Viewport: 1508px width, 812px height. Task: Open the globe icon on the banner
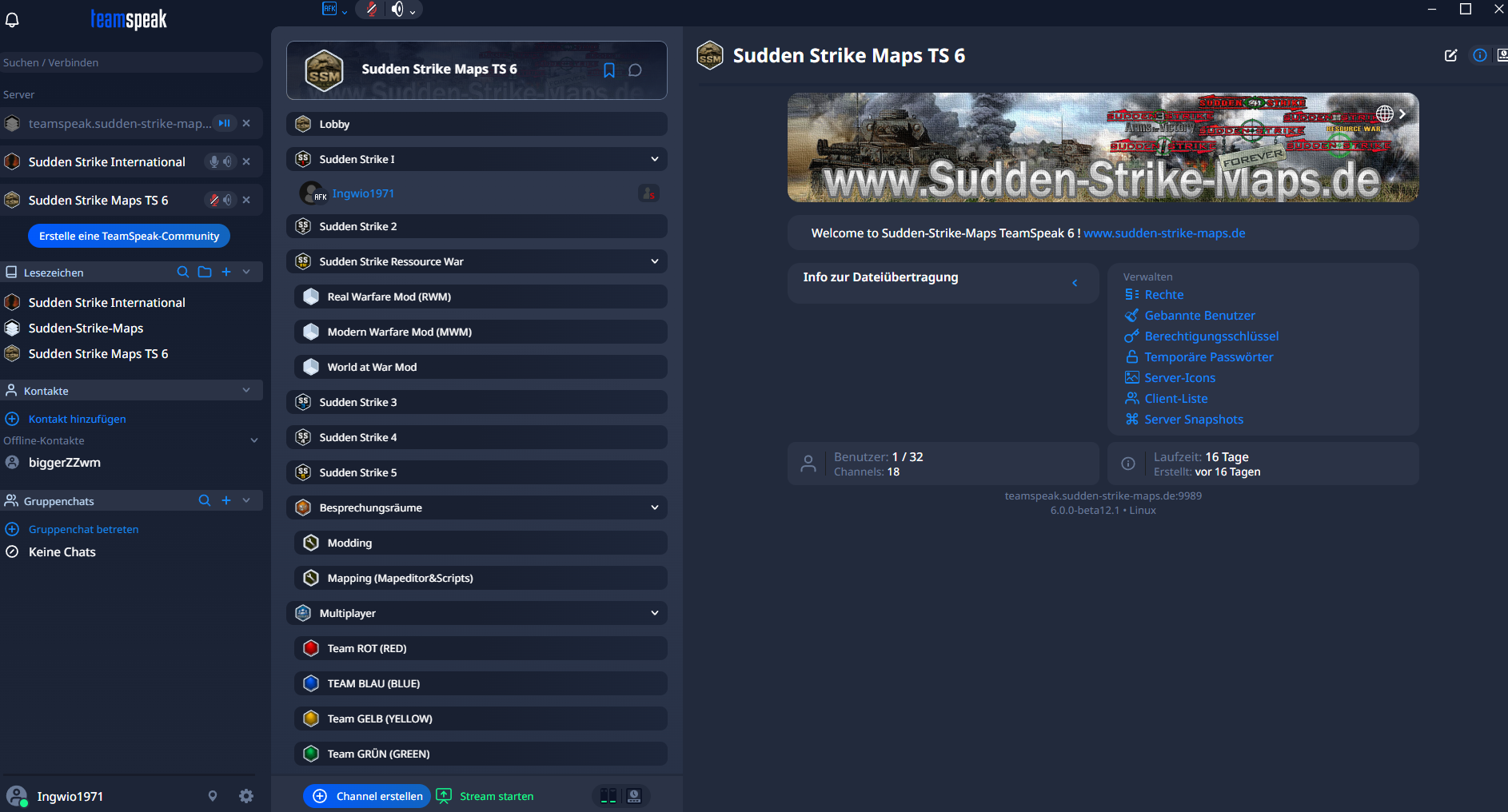click(1385, 114)
